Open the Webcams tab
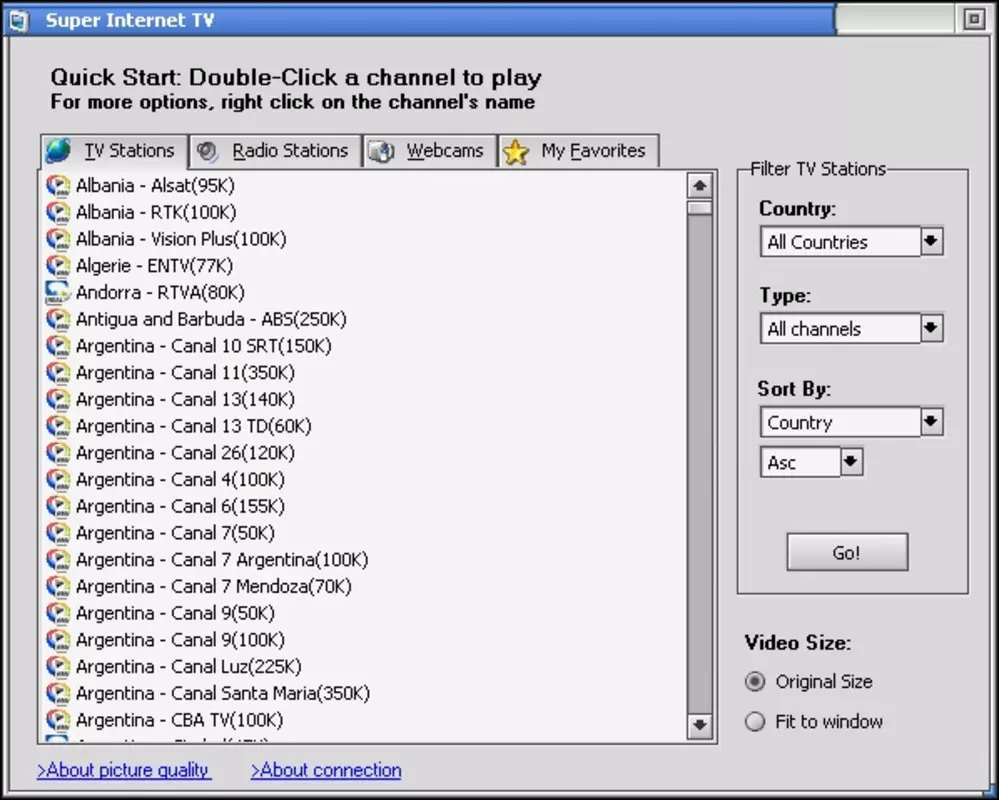This screenshot has height=800, width=999. [x=430, y=151]
